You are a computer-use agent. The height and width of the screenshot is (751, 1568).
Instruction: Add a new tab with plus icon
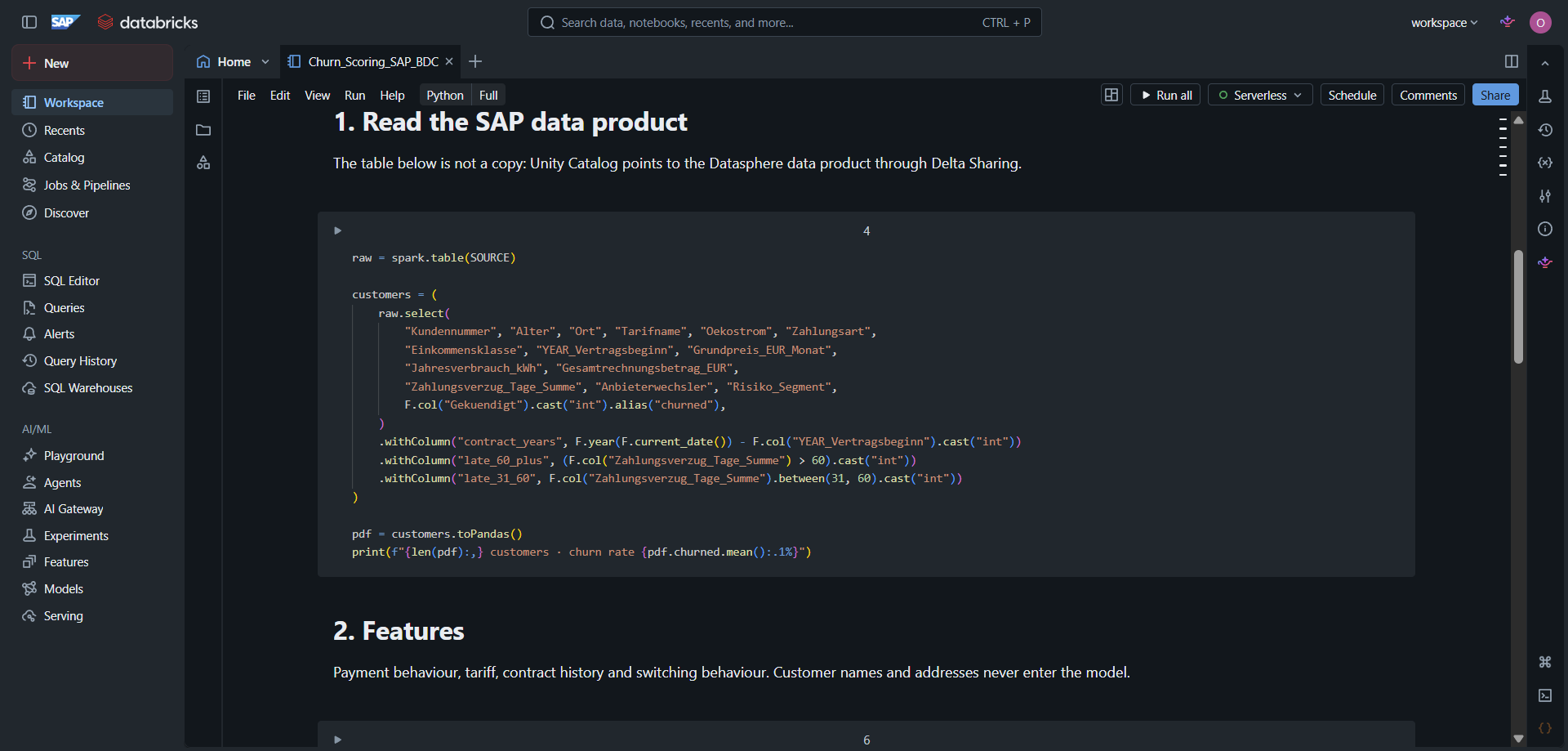pyautogui.click(x=475, y=61)
